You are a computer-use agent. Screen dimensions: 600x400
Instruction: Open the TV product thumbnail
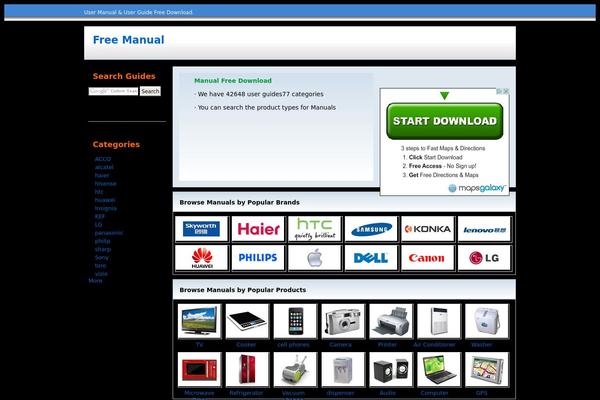point(199,321)
